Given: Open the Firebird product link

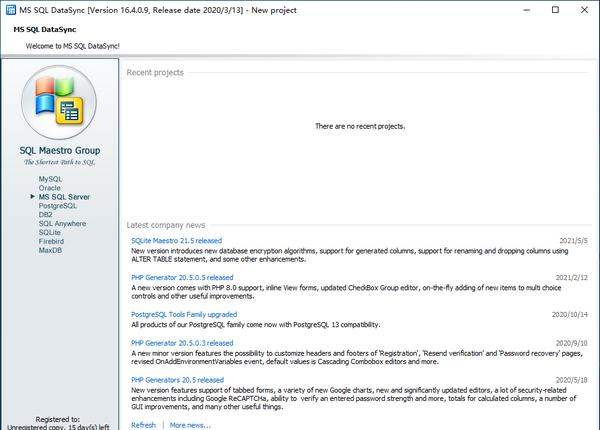Looking at the screenshot, I should point(51,241).
